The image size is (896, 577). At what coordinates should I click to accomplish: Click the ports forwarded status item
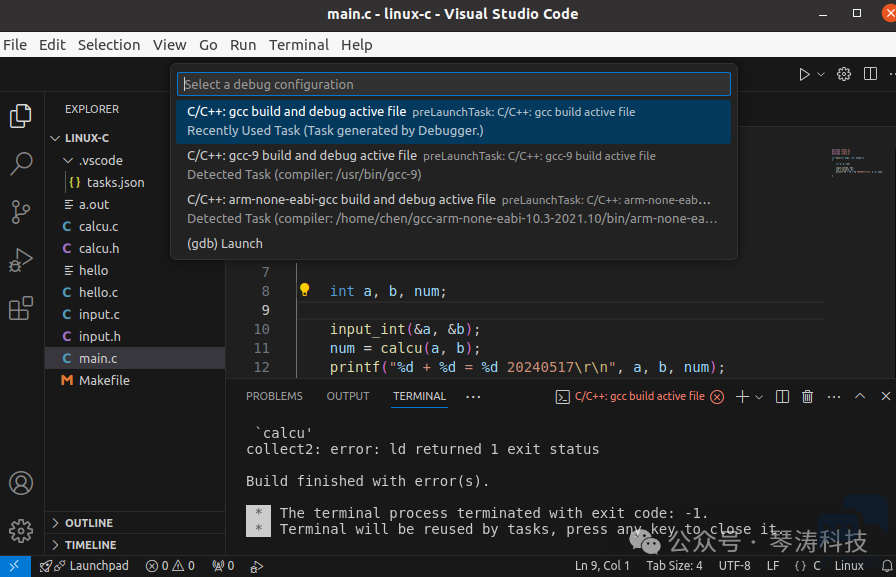click(223, 566)
